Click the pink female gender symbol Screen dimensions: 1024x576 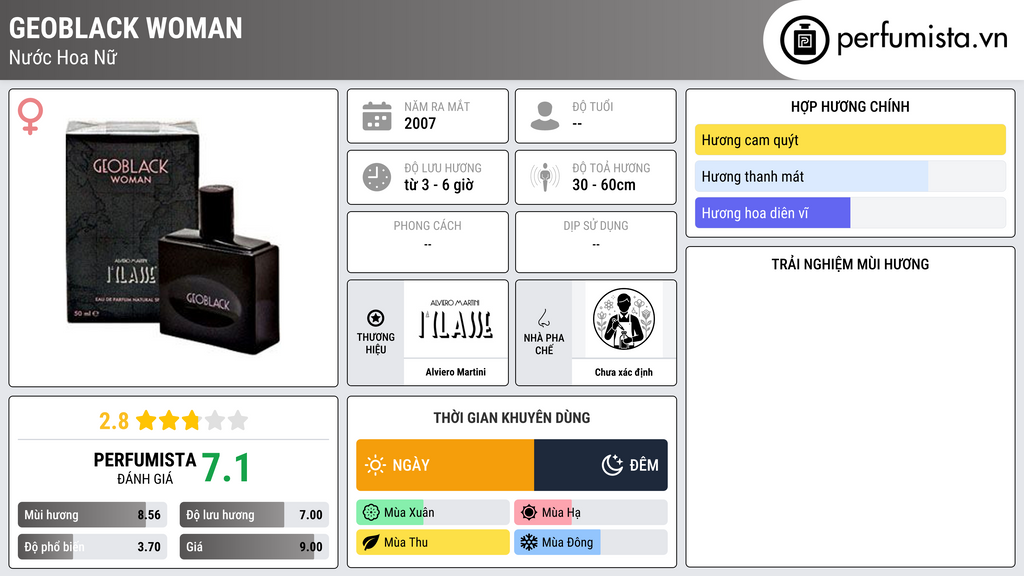click(x=30, y=116)
